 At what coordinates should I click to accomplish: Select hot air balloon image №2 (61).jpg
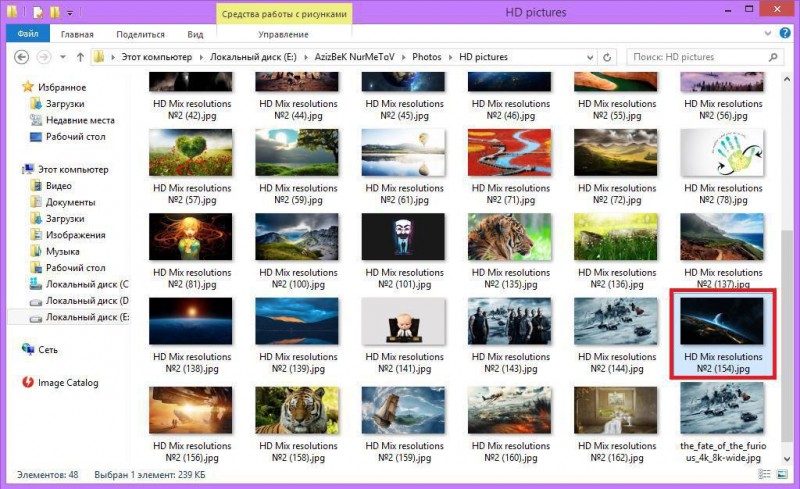403,152
